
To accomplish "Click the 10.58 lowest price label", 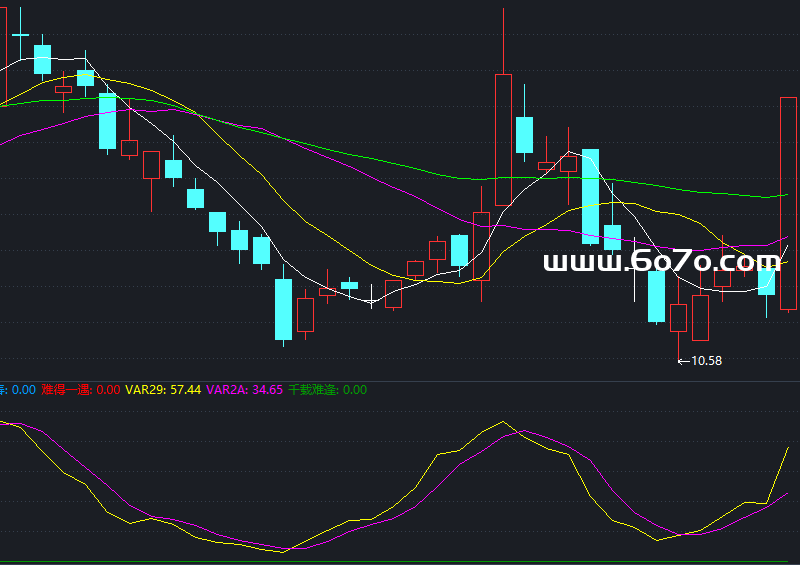I will tap(706, 361).
